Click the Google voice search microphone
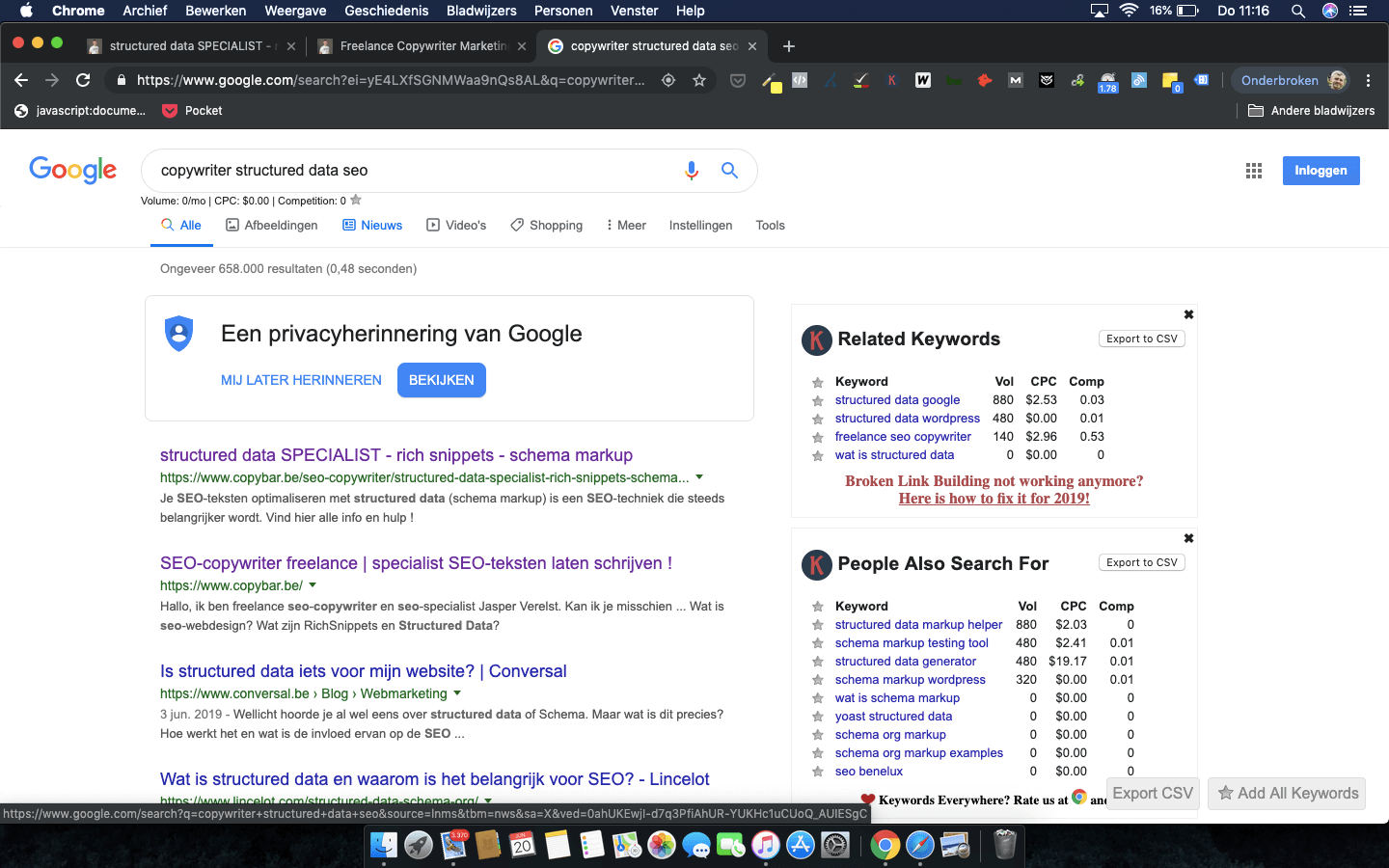1389x868 pixels. pyautogui.click(x=691, y=171)
